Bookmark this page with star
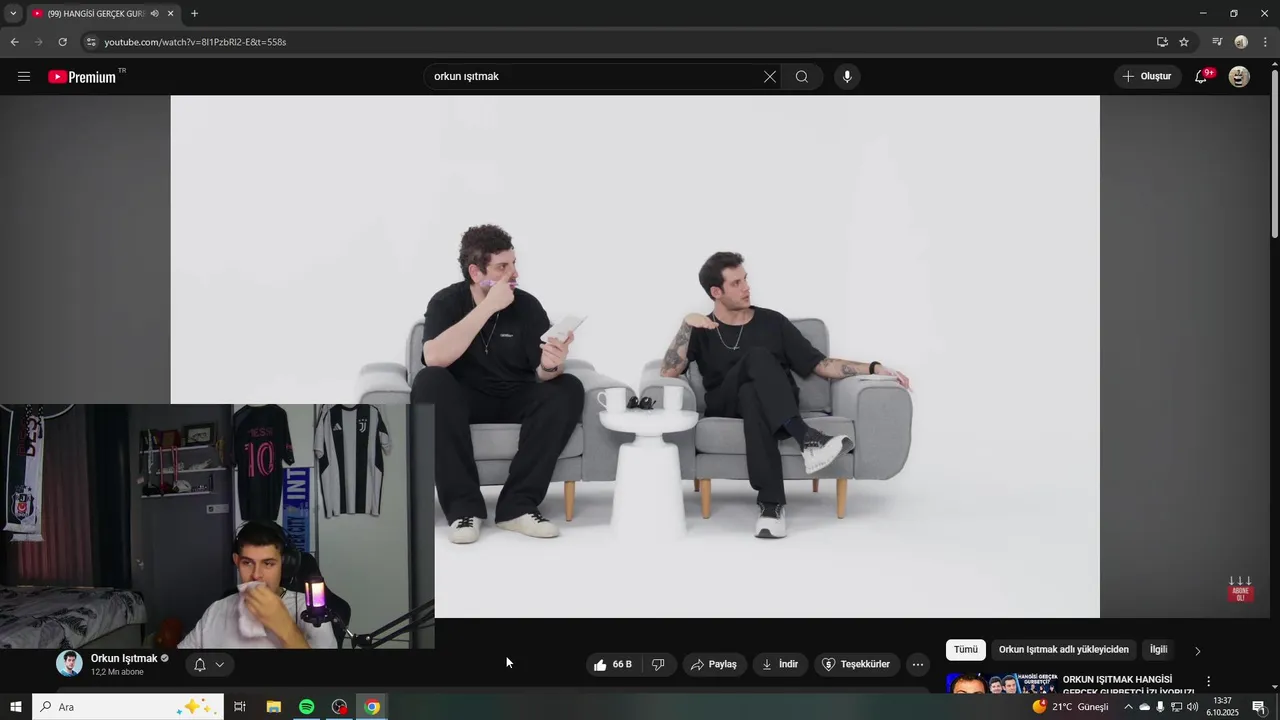Viewport: 1280px width, 720px height. (x=1184, y=42)
